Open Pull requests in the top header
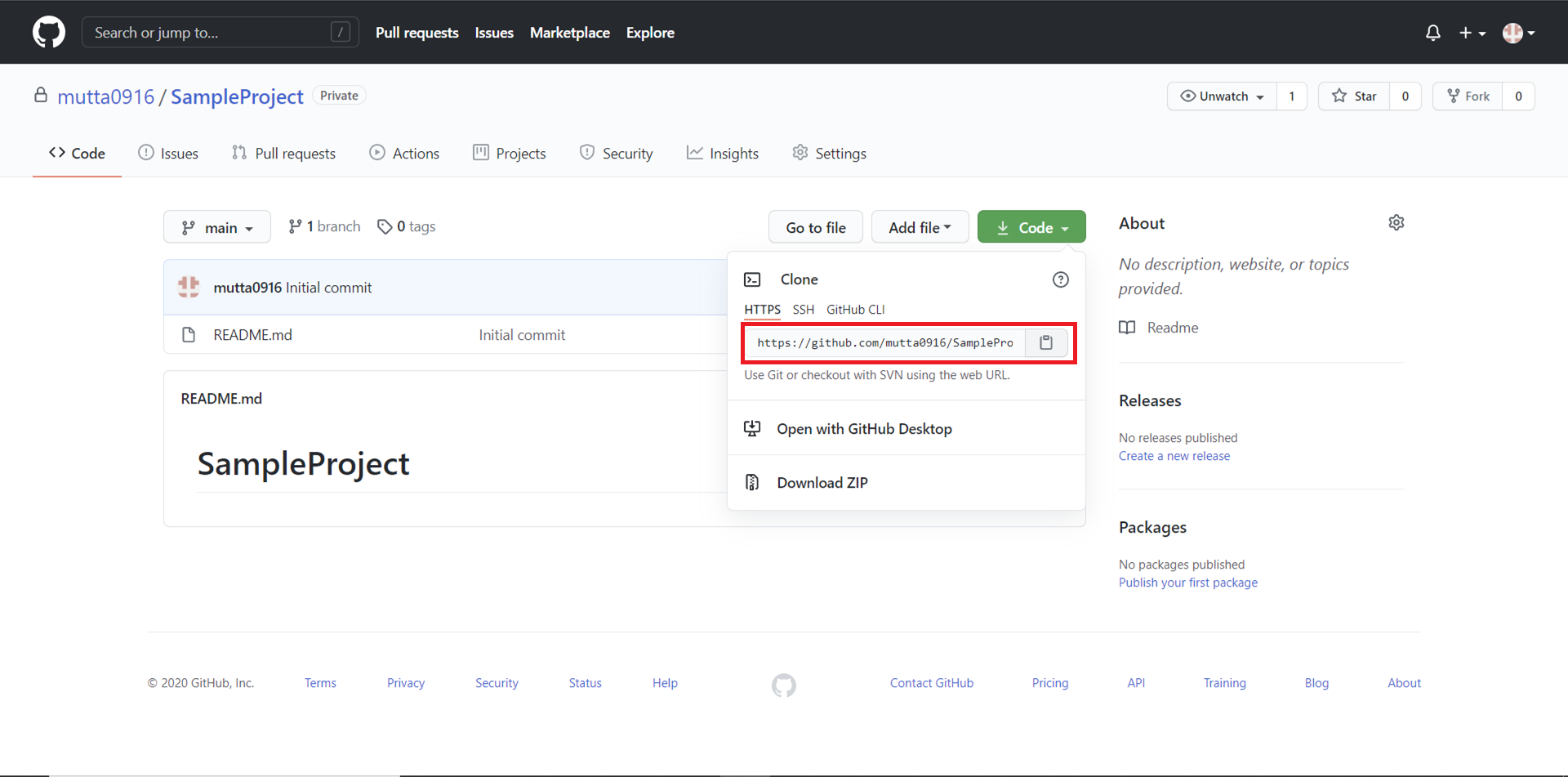 [417, 33]
